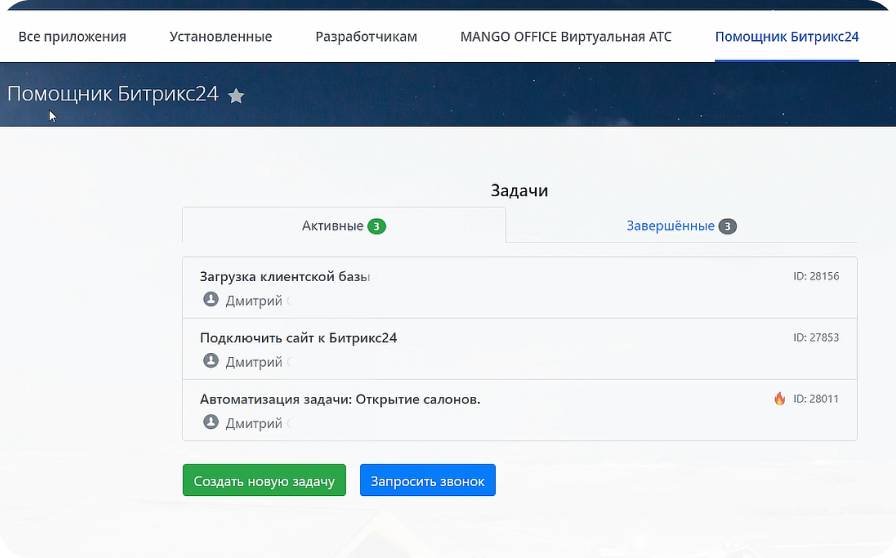The width and height of the screenshot is (896, 558).
Task: Open the task Загрузка клиентской базы
Action: pos(285,277)
